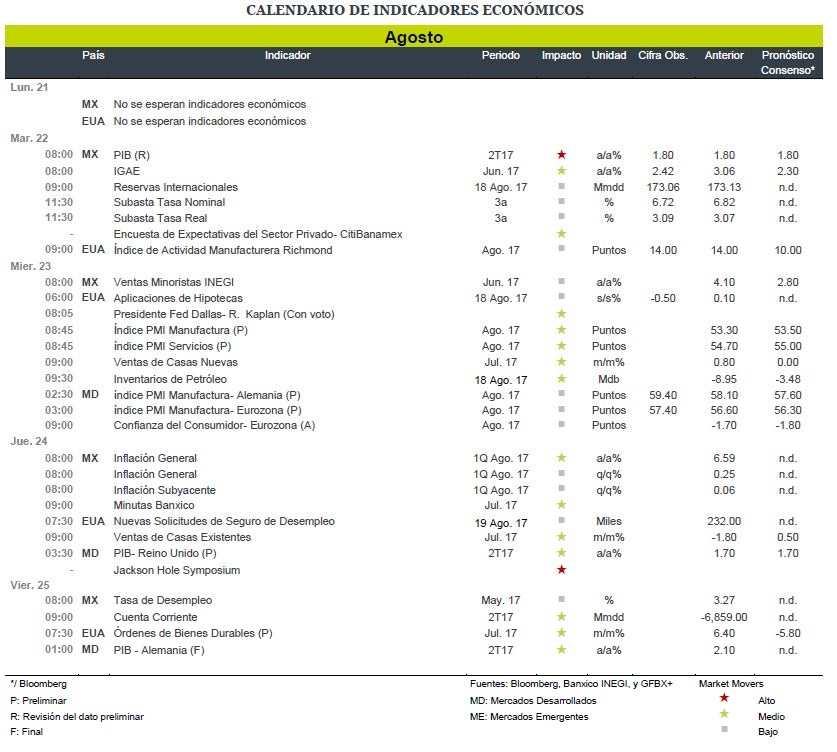The width and height of the screenshot is (837, 752).
Task: Click the yellow star for Índice PMI Manufactura (P)
Action: [x=561, y=330]
